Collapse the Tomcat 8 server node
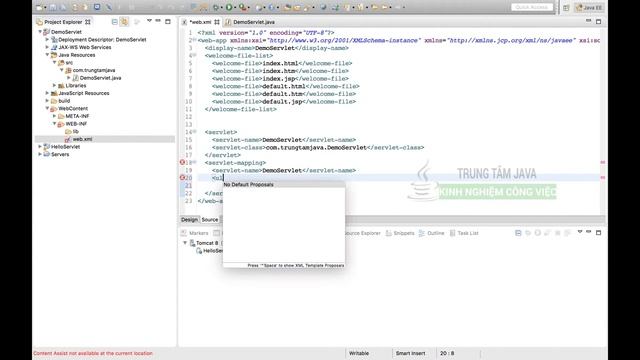The width and height of the screenshot is (640, 360). point(185,243)
